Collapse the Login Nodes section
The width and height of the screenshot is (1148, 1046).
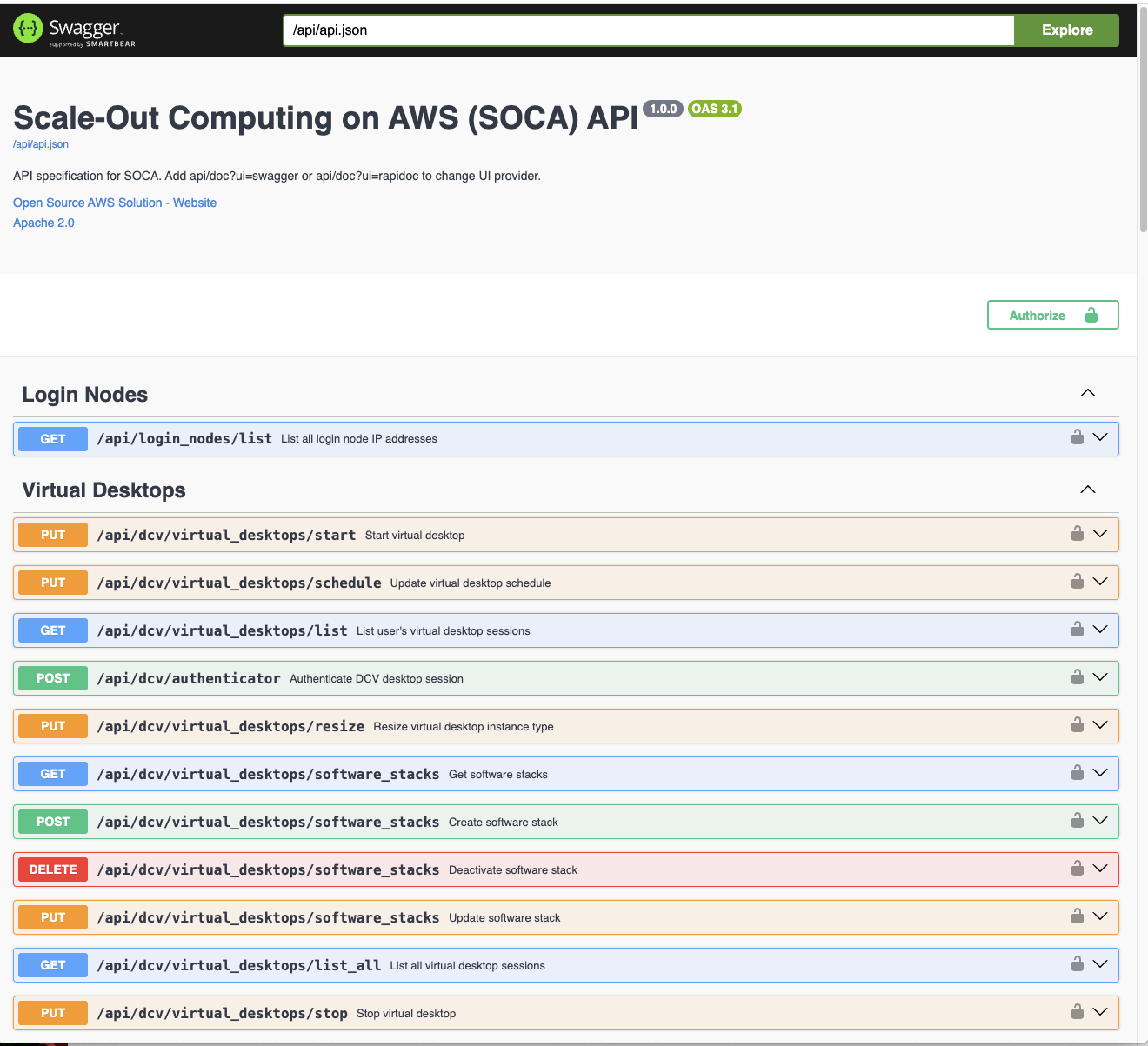pos(1087,394)
